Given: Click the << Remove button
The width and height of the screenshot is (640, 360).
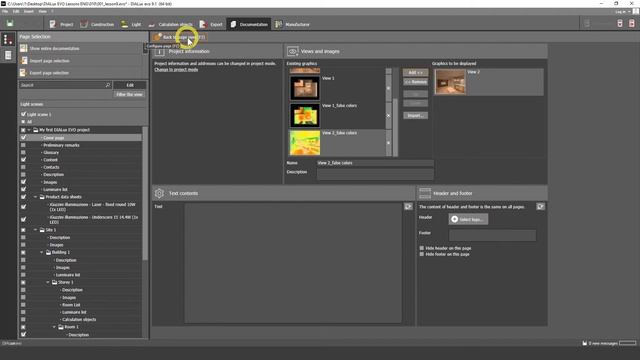Looking at the screenshot, I should coord(416,82).
